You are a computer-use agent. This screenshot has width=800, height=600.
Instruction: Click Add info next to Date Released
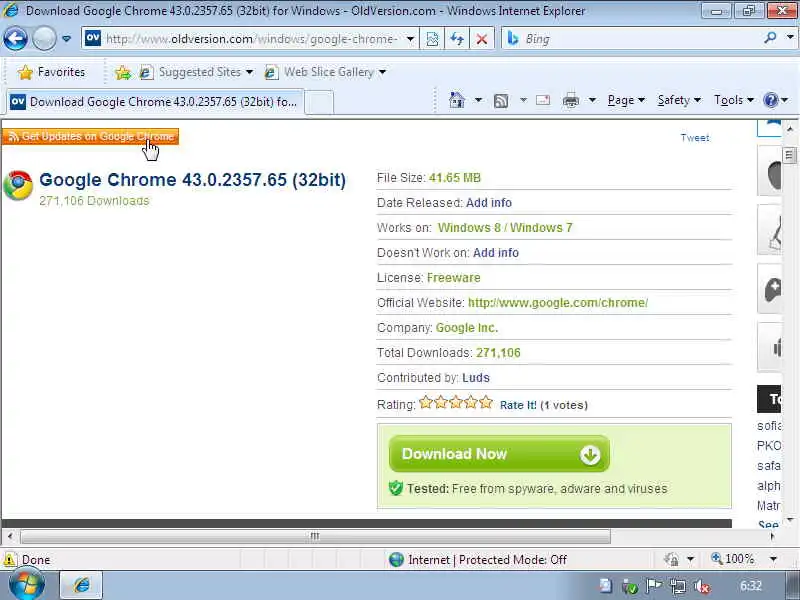coord(489,203)
